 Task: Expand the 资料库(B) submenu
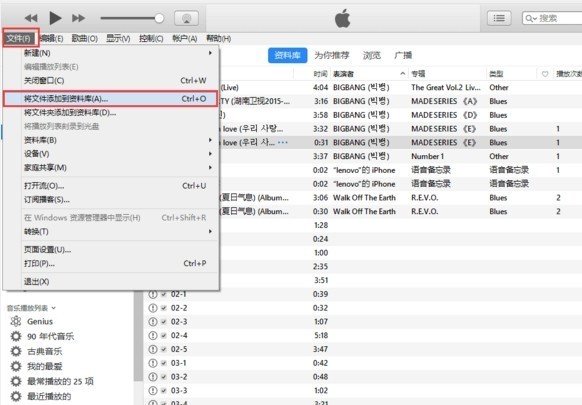[111, 140]
